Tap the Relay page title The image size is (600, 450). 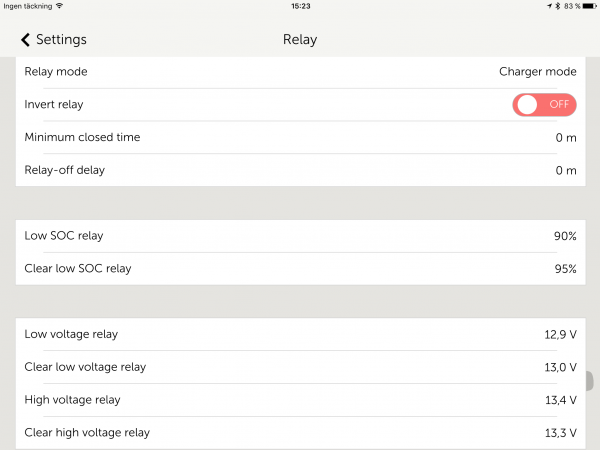300,40
